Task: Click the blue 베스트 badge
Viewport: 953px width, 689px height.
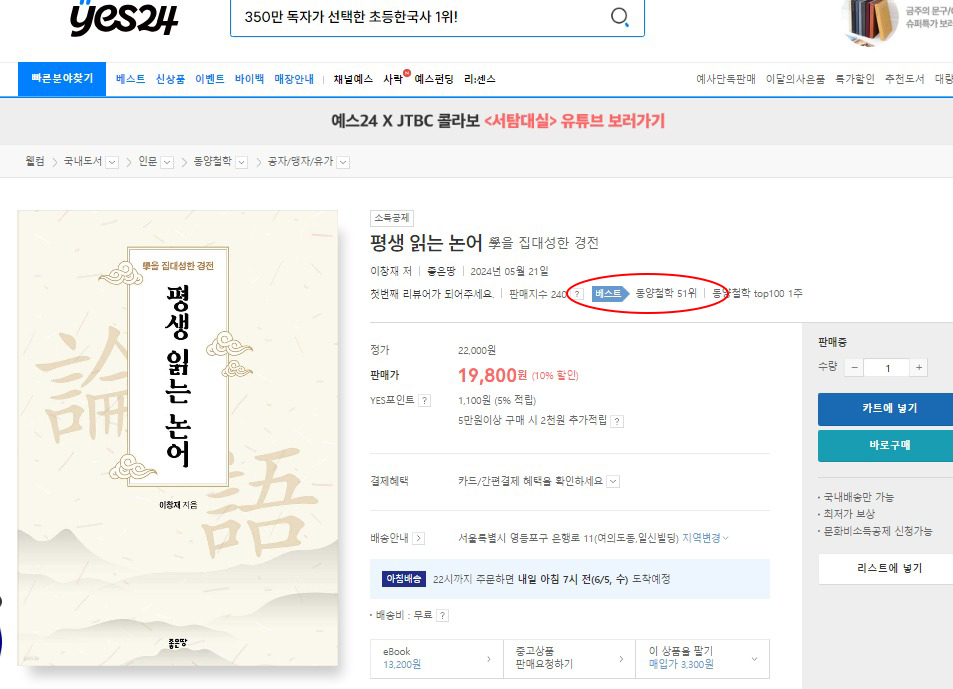Action: click(610, 293)
